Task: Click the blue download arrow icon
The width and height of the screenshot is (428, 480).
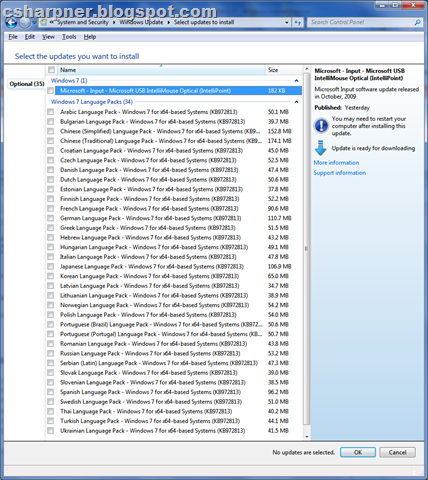Action: (321, 148)
